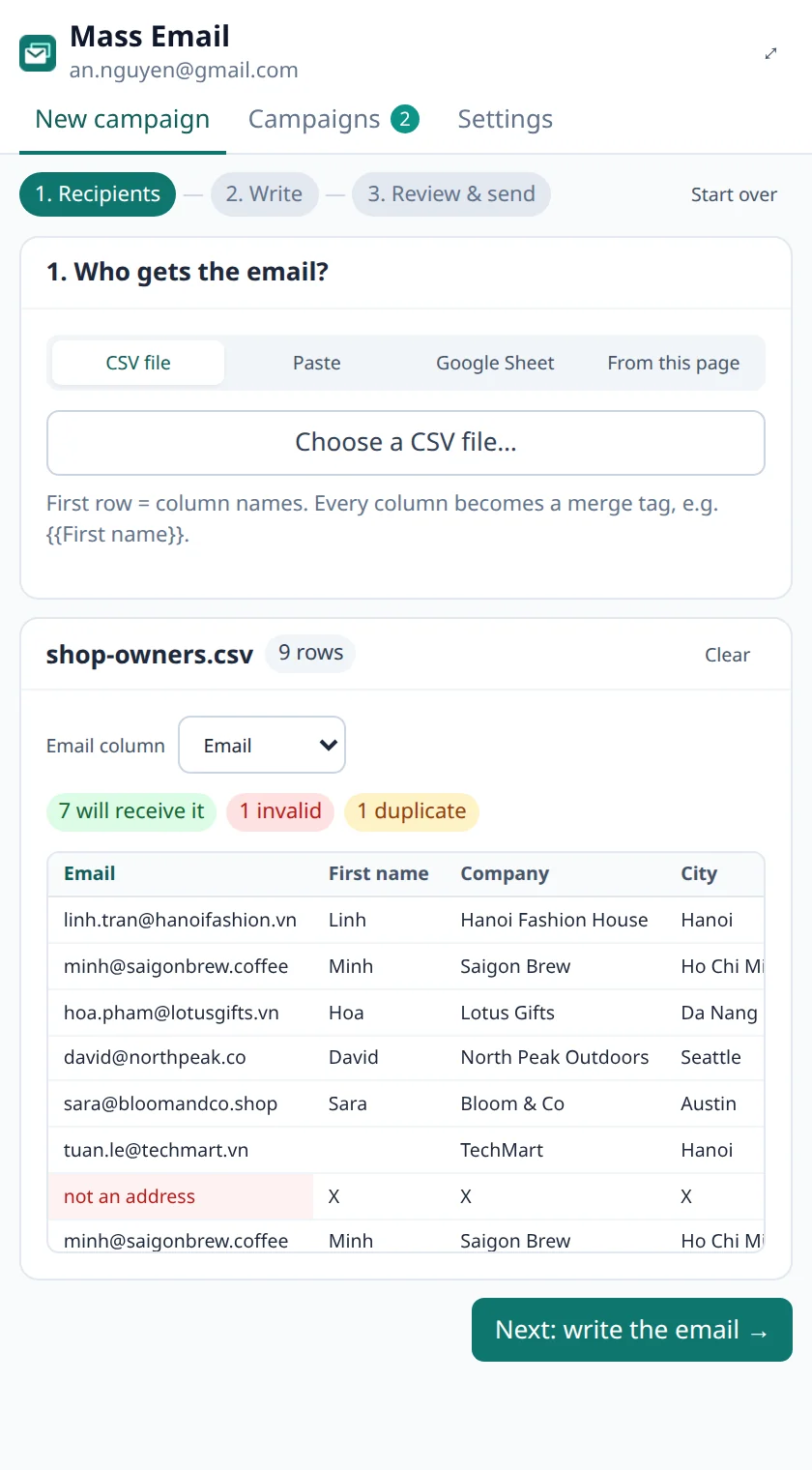The image size is (812, 1470).
Task: Select the From this page source option
Action: 674,363
